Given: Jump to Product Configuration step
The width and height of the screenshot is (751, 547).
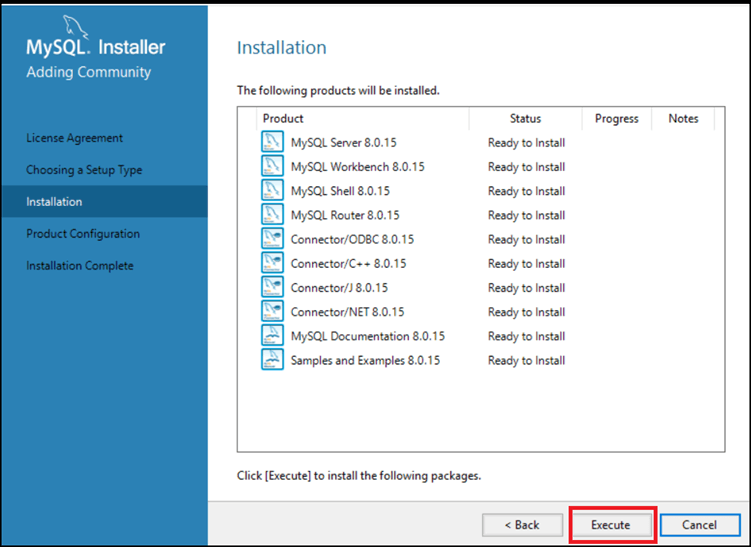Looking at the screenshot, I should pos(83,234).
